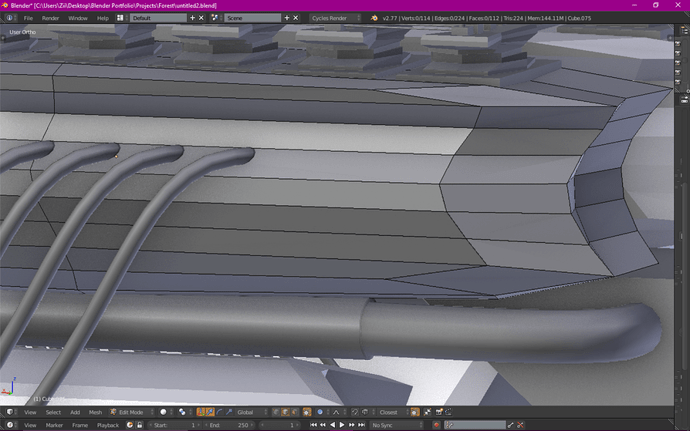Open the File menu
The image size is (690, 431).
(29, 18)
